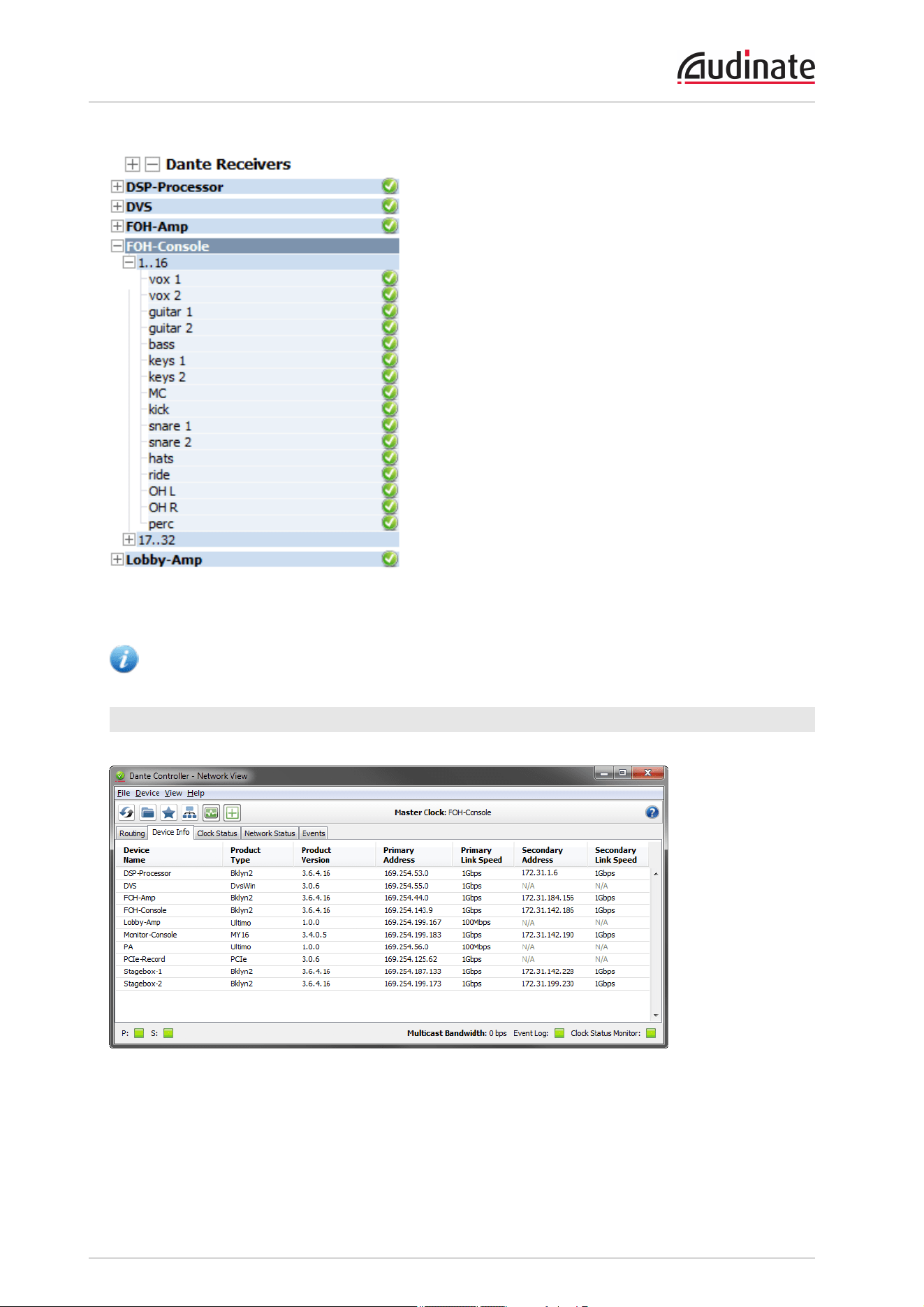Screen dimensions: 924x1307
Task: Collapse the FOH-Console receiver
Action: pos(117,245)
